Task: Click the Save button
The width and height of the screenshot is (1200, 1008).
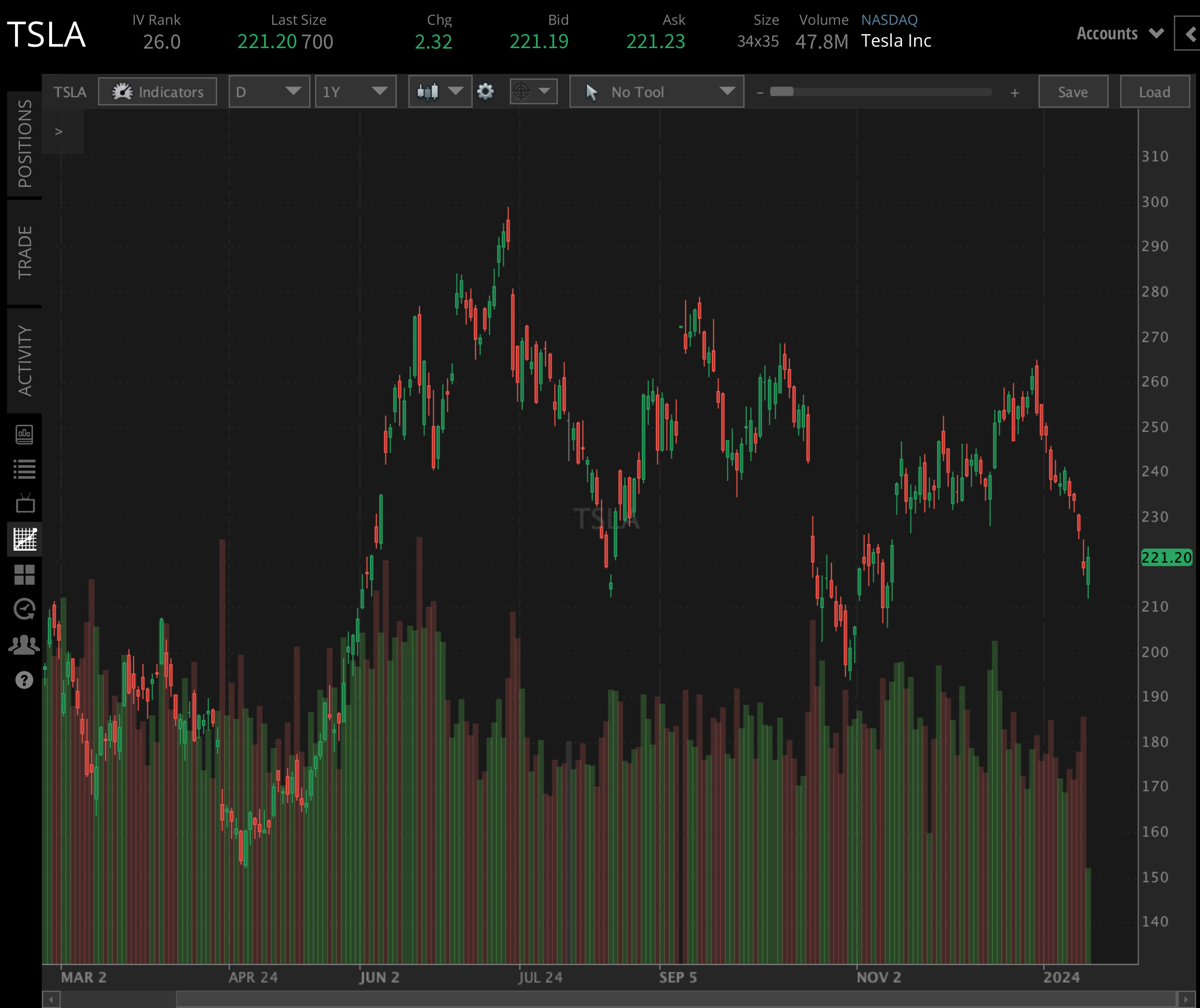Action: click(x=1073, y=91)
